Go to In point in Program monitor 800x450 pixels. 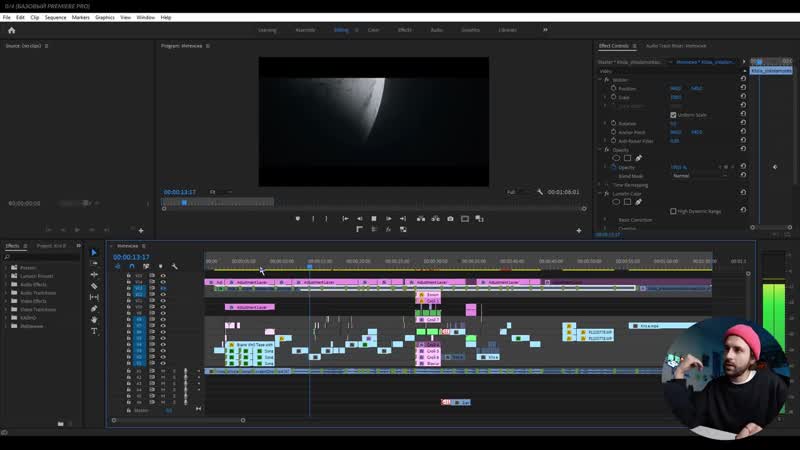click(x=345, y=218)
